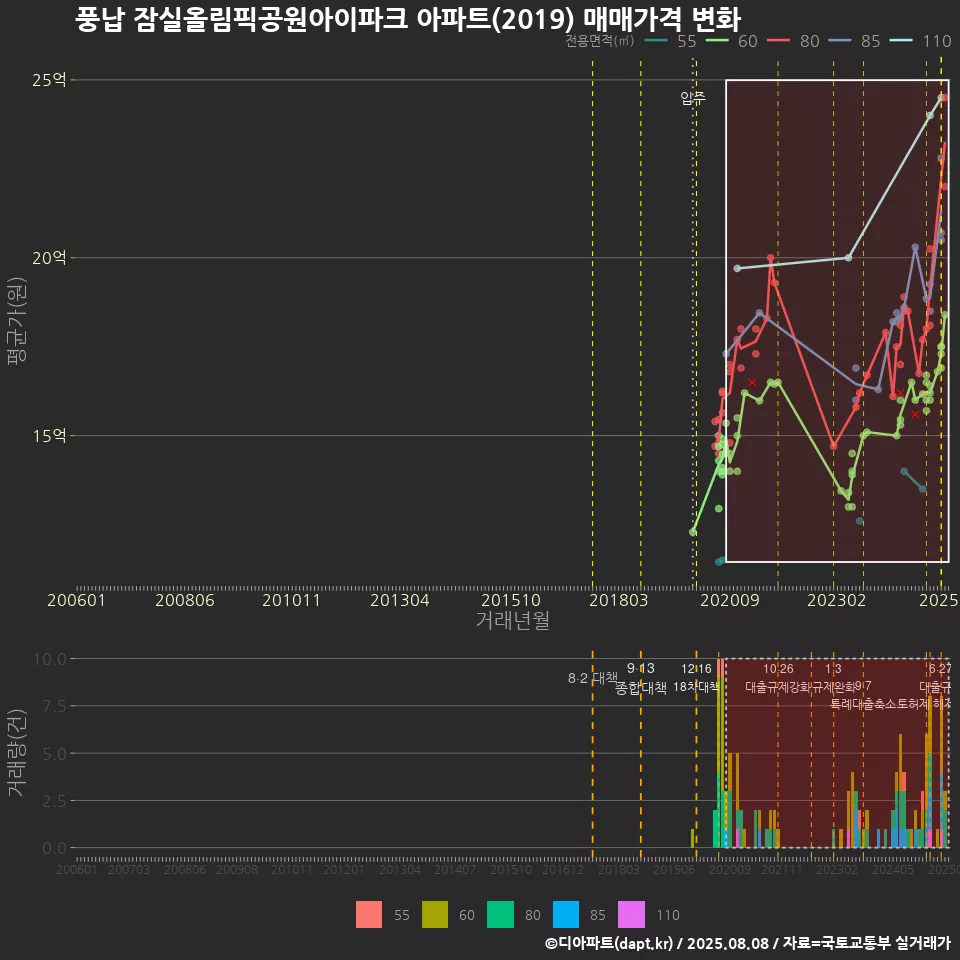
Task: Click 200703 on the volume chart x-axis
Action: point(129,869)
